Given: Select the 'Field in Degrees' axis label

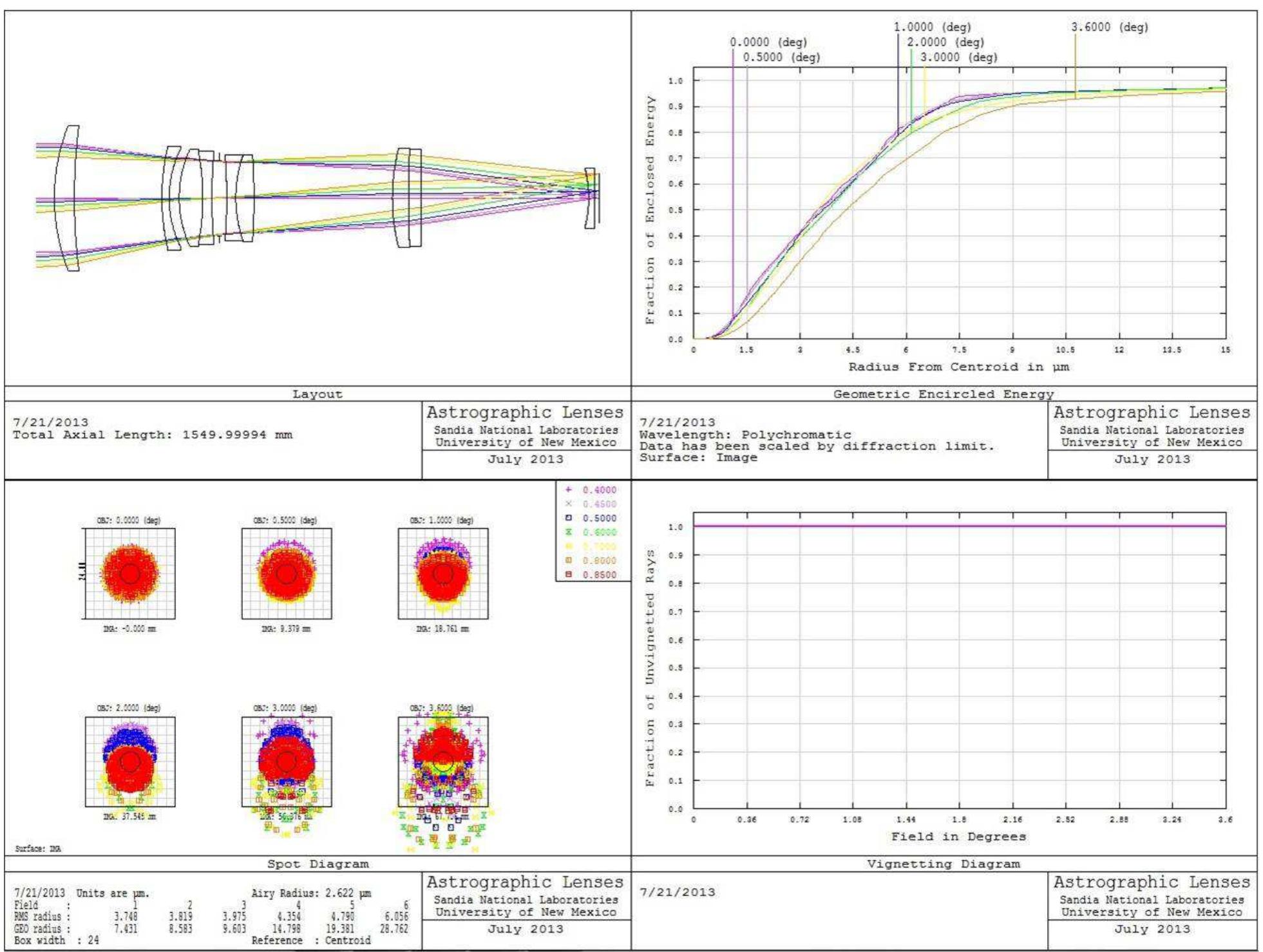Looking at the screenshot, I should click(x=958, y=837).
